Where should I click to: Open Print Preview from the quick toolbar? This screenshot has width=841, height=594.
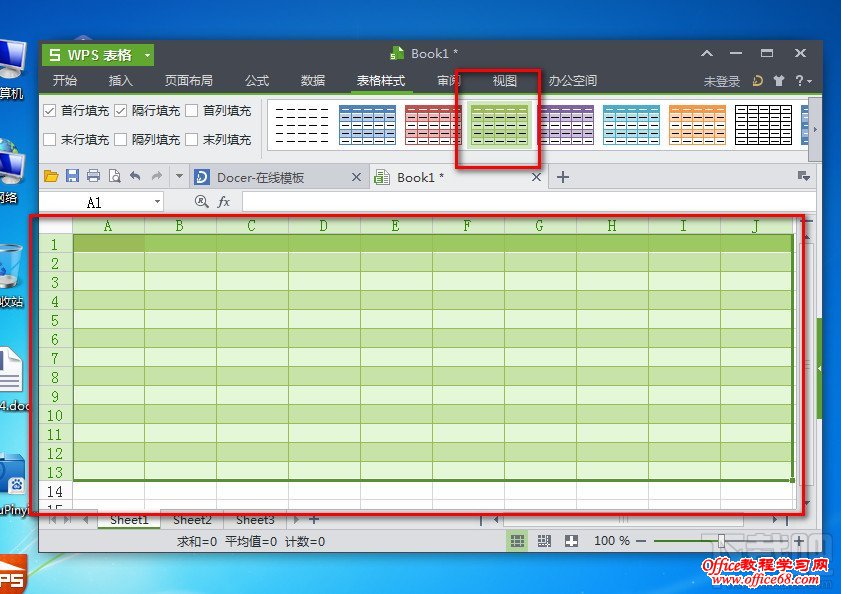114,176
